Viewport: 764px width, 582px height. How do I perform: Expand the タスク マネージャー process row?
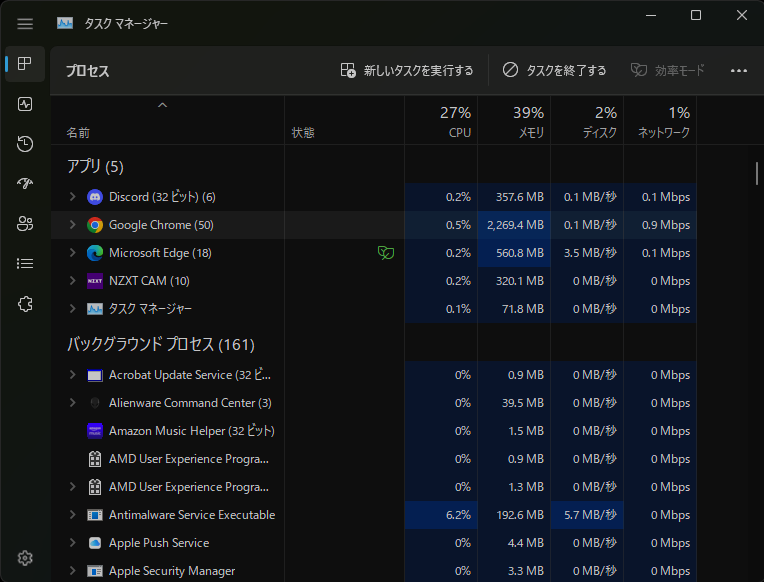(73, 309)
